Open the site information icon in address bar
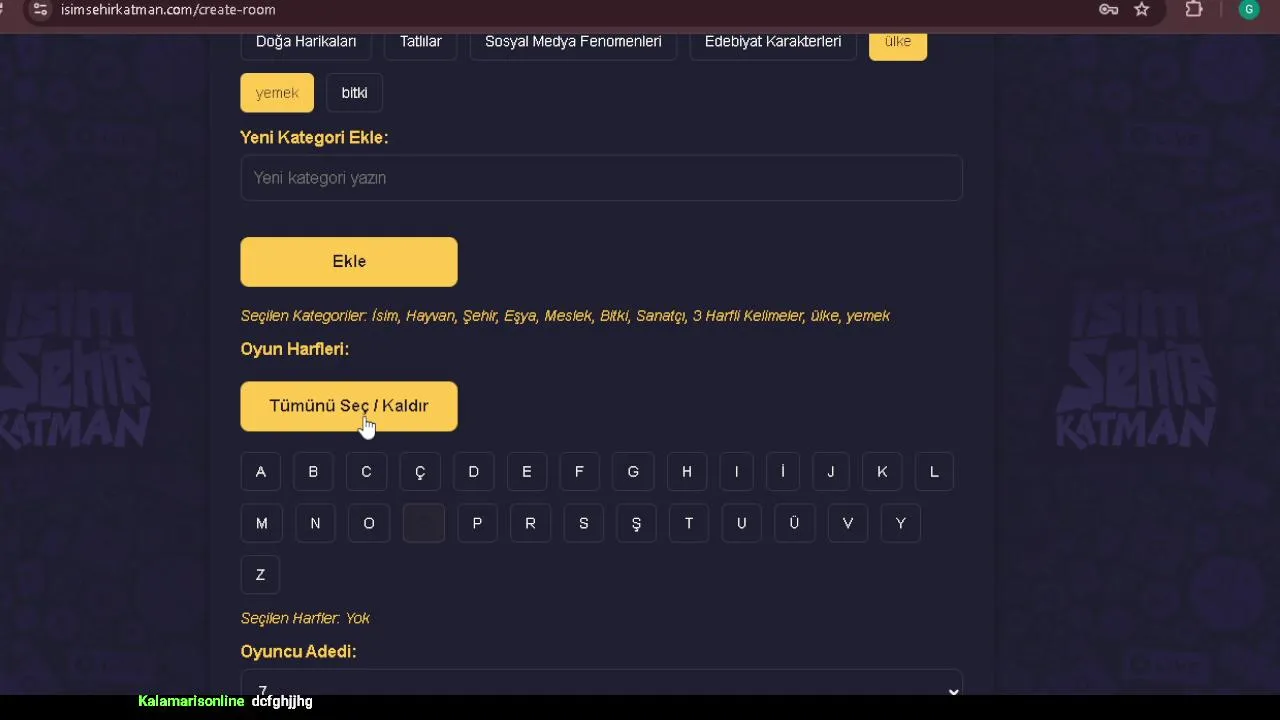Image resolution: width=1280 pixels, height=720 pixels. (x=39, y=9)
